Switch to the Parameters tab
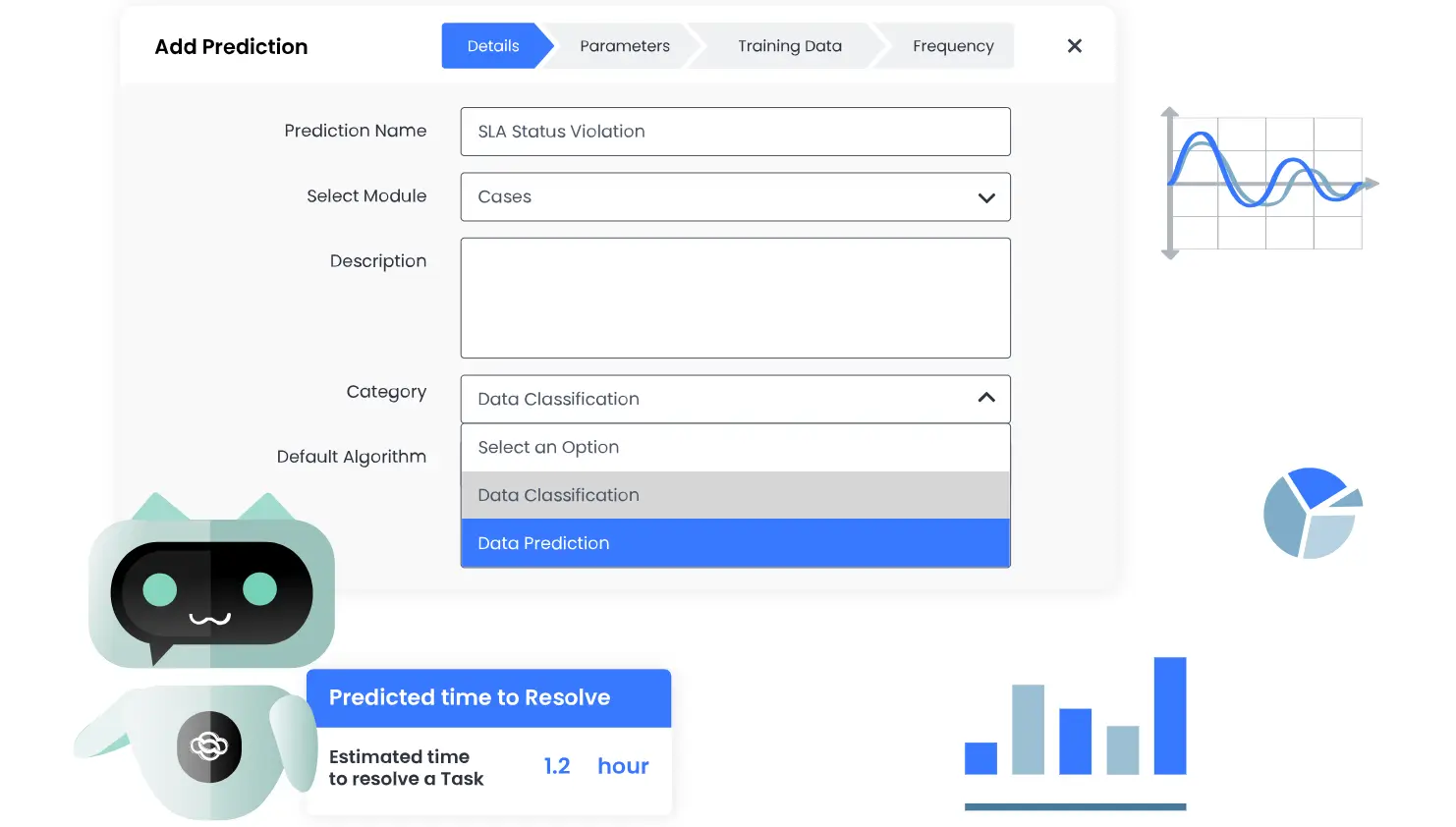Screen dimensions: 1456x827 tap(625, 45)
